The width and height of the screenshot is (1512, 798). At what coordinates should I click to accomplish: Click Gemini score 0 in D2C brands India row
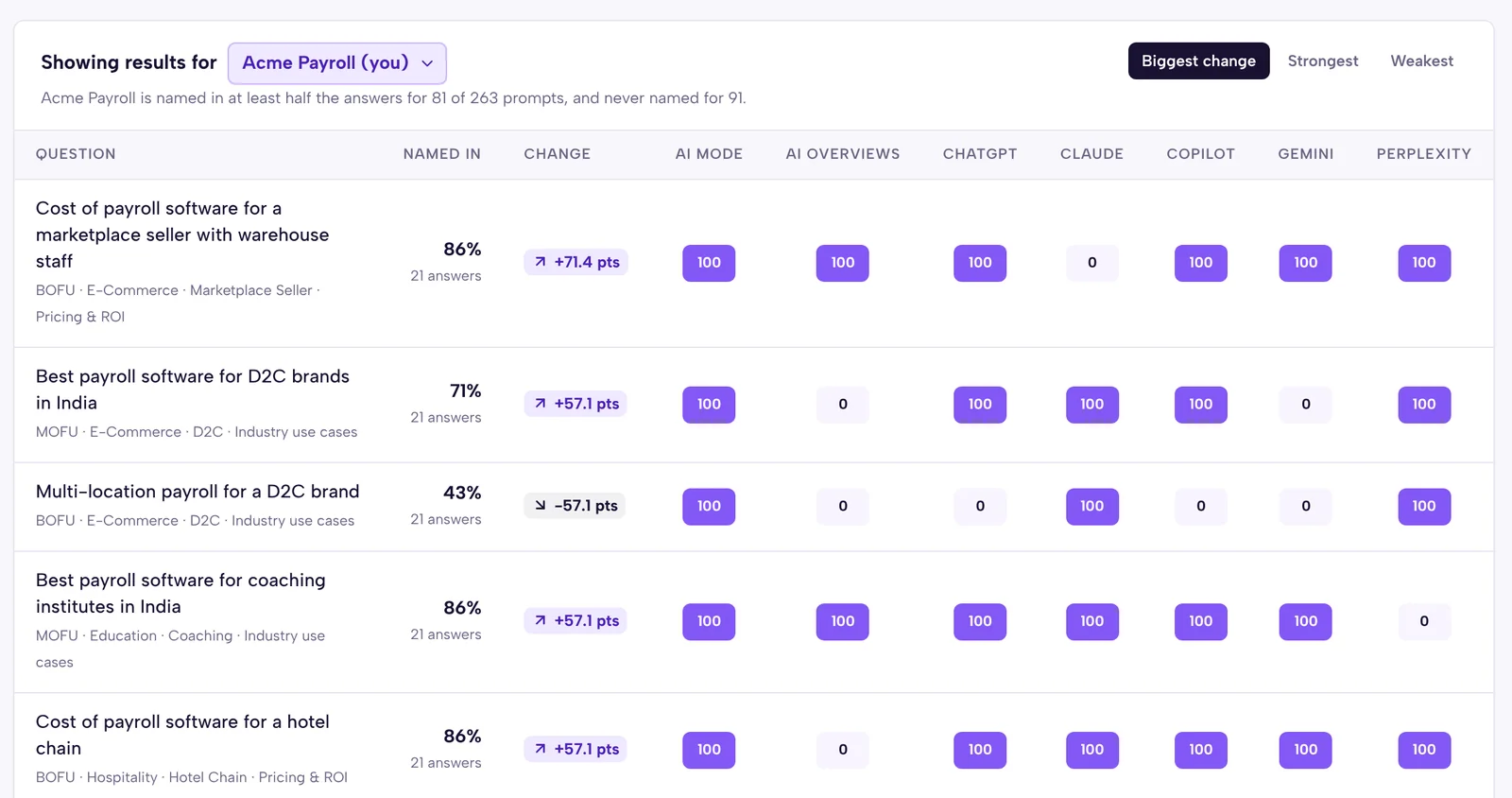point(1305,405)
